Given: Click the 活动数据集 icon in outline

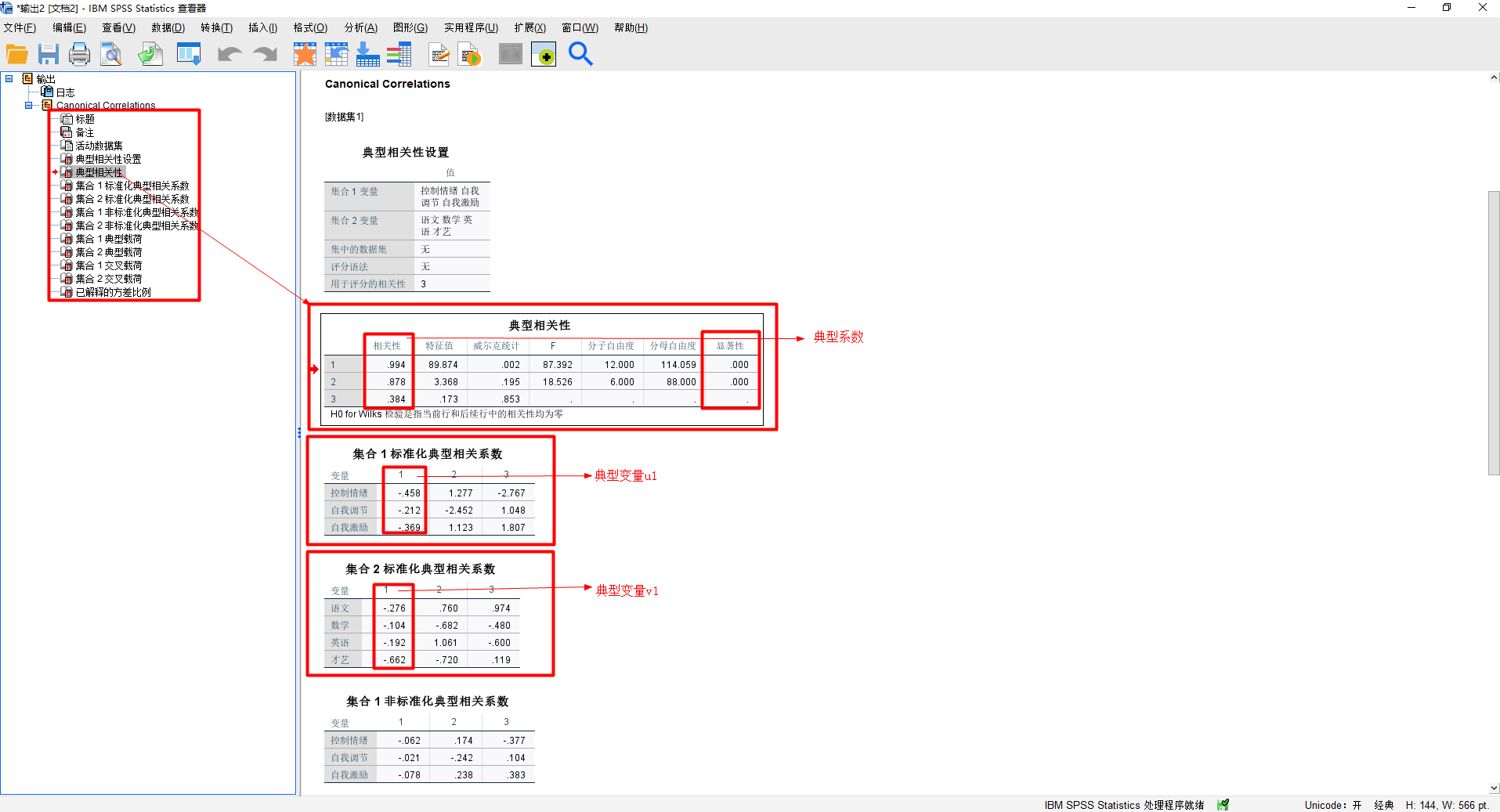Looking at the screenshot, I should point(67,146).
